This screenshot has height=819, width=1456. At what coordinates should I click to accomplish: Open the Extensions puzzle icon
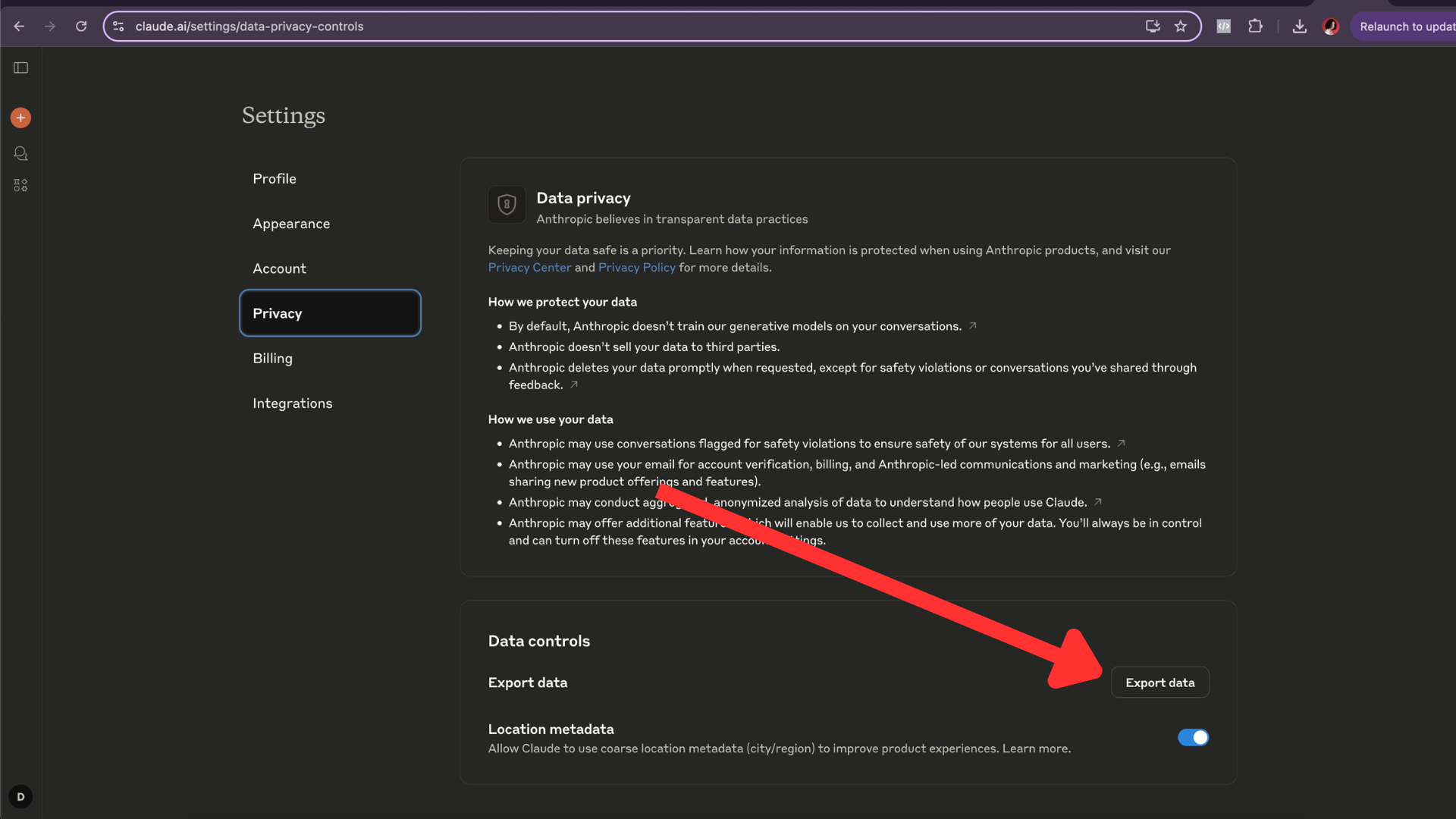(1256, 27)
